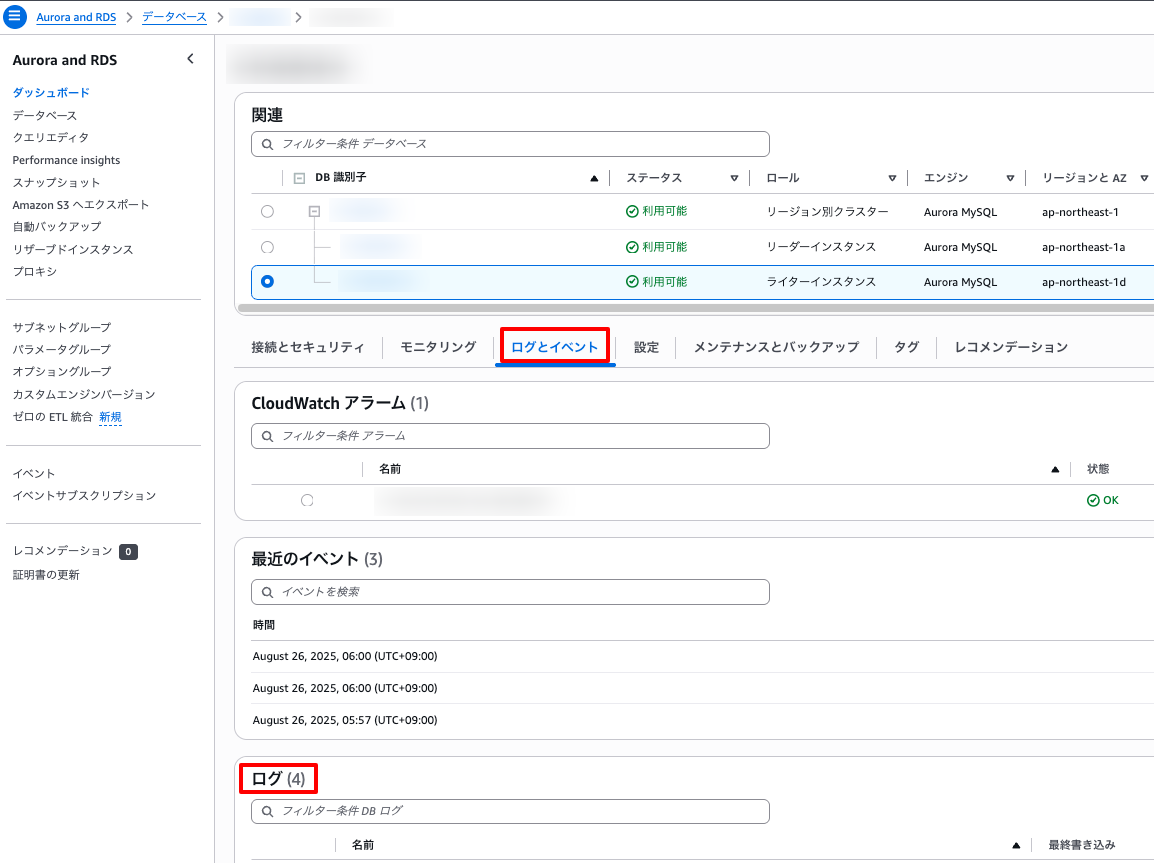The width and height of the screenshot is (1154, 863).
Task: Open データベース in the sidebar
Action: tap(45, 116)
